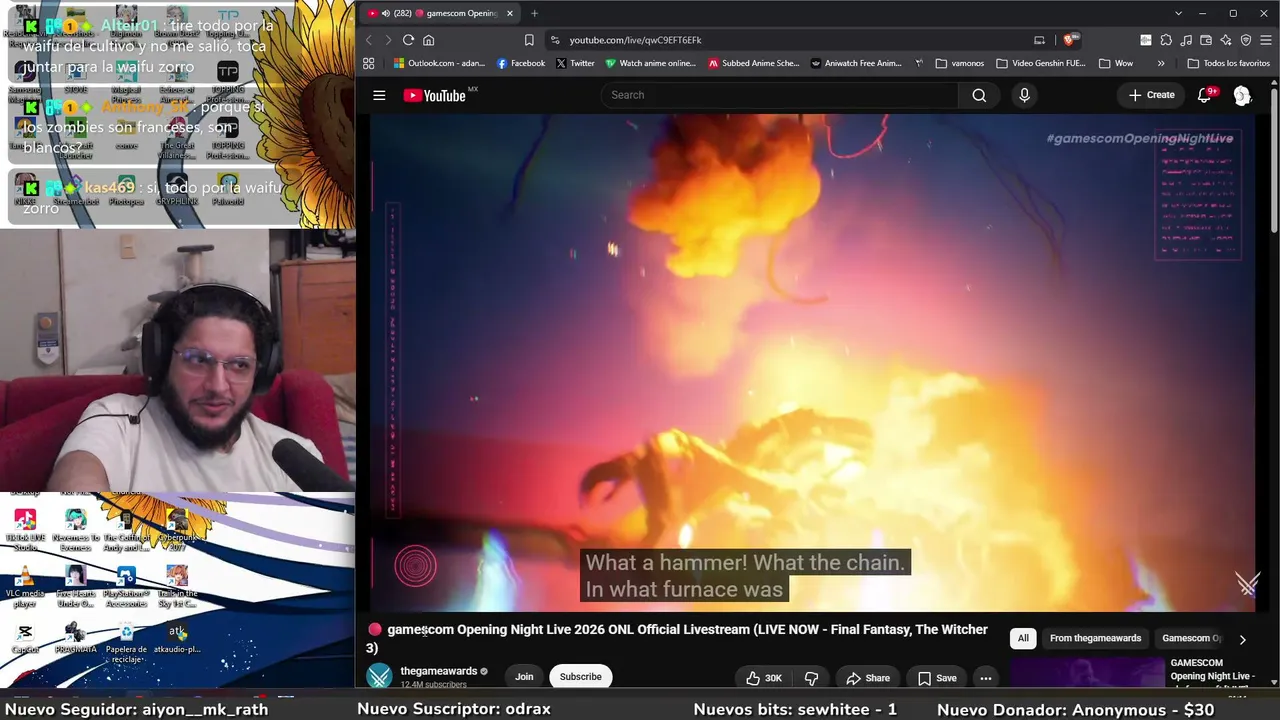Close the gamescom Opening browser tab
Screen dimensions: 1280x720
(510, 13)
